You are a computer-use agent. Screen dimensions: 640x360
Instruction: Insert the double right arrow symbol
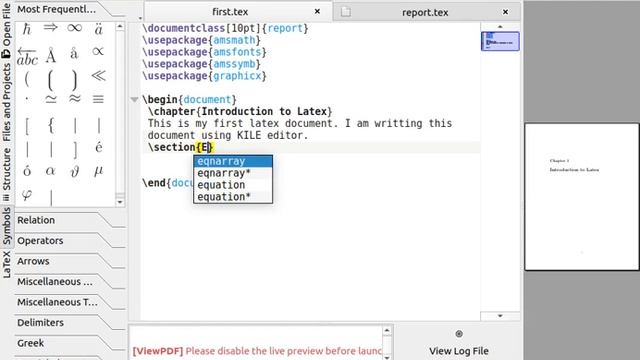pyautogui.click(x=51, y=28)
